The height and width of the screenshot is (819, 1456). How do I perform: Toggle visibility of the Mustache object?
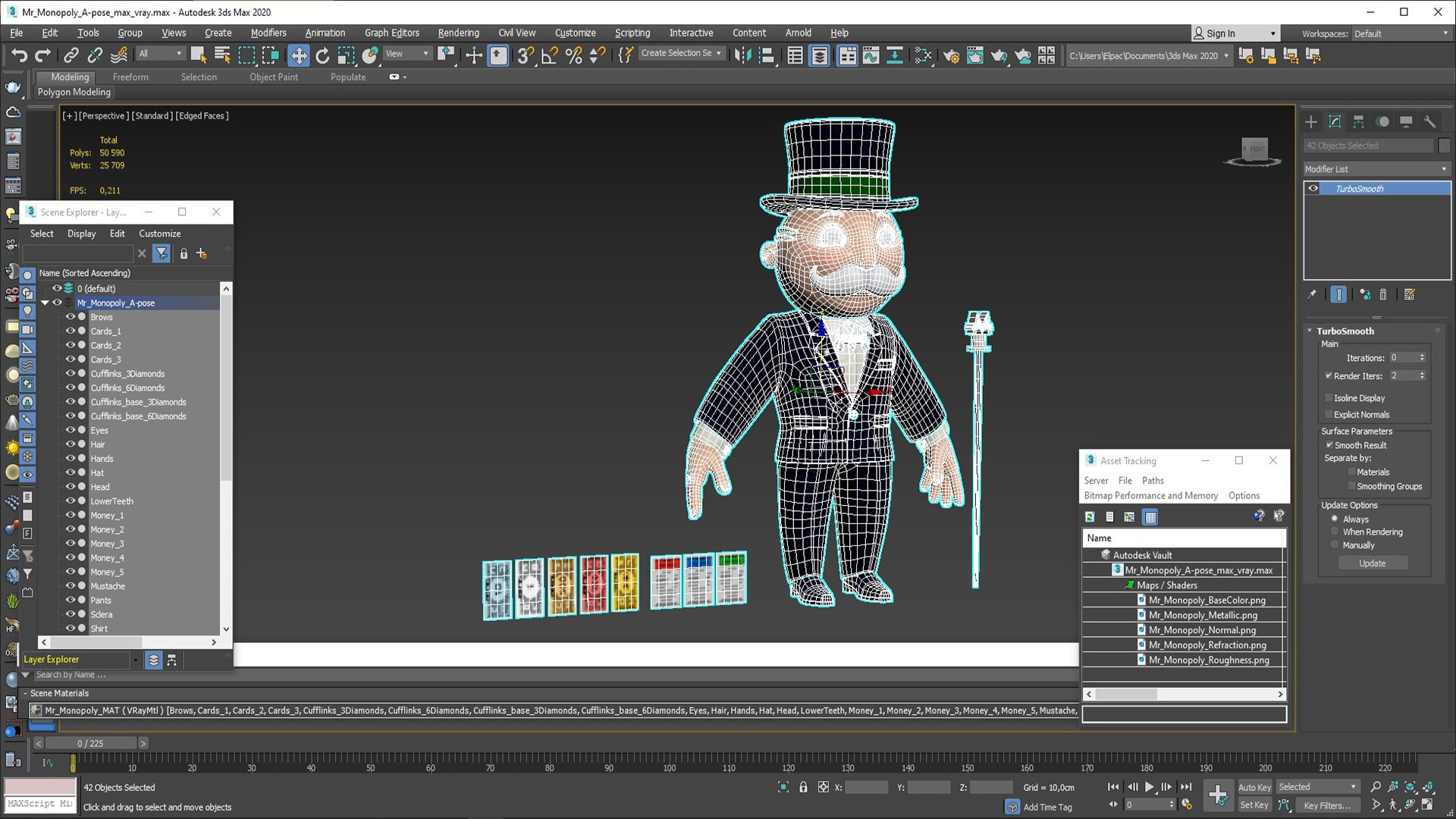tap(71, 585)
